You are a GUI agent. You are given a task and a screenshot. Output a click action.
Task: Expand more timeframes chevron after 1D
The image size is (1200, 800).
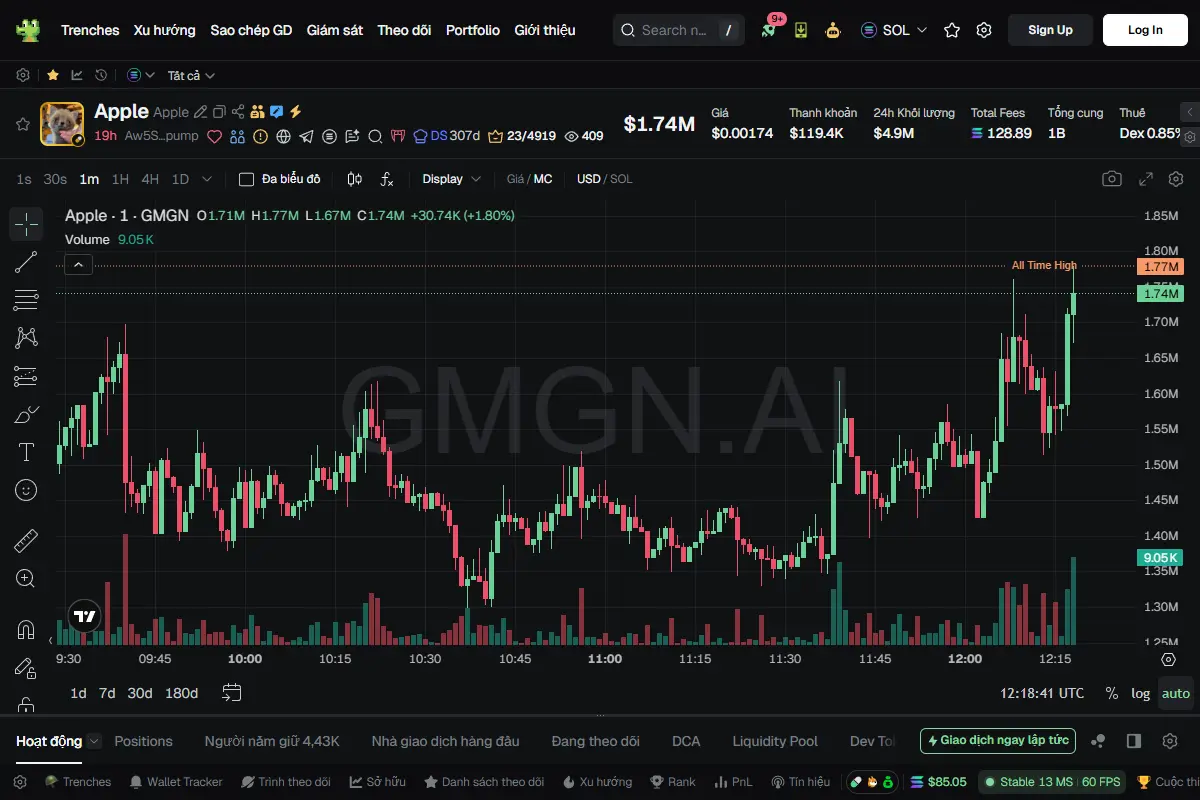207,179
